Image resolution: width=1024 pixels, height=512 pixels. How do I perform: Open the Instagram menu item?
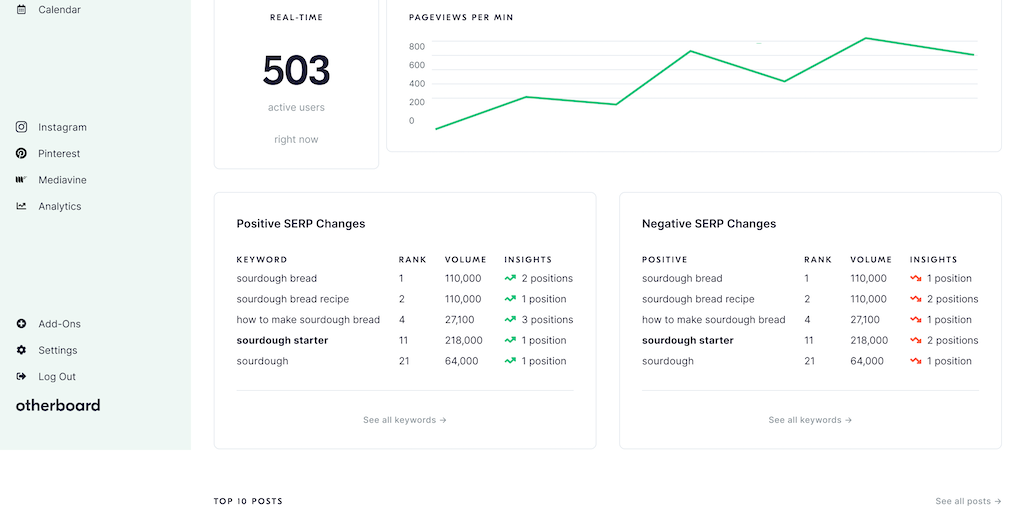point(62,127)
